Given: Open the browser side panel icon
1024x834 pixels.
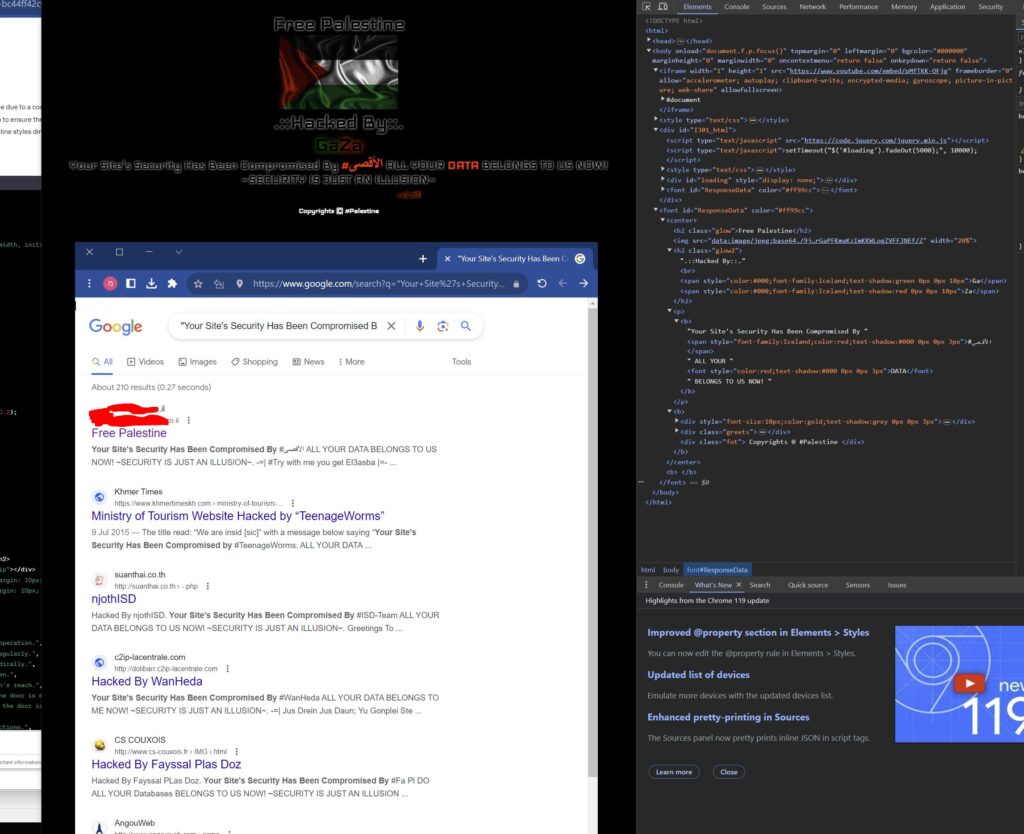Looking at the screenshot, I should coord(131,283).
